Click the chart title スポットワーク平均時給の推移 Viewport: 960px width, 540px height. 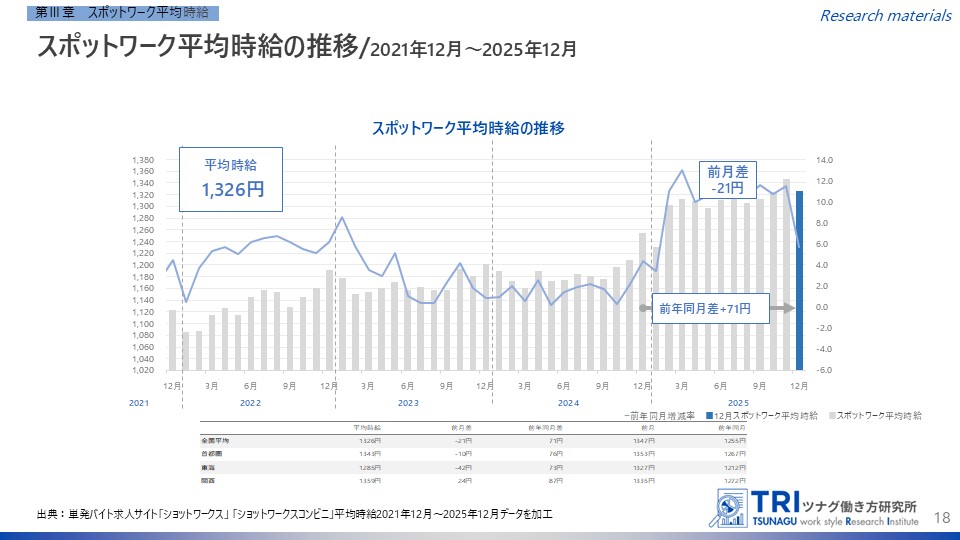coord(468,129)
